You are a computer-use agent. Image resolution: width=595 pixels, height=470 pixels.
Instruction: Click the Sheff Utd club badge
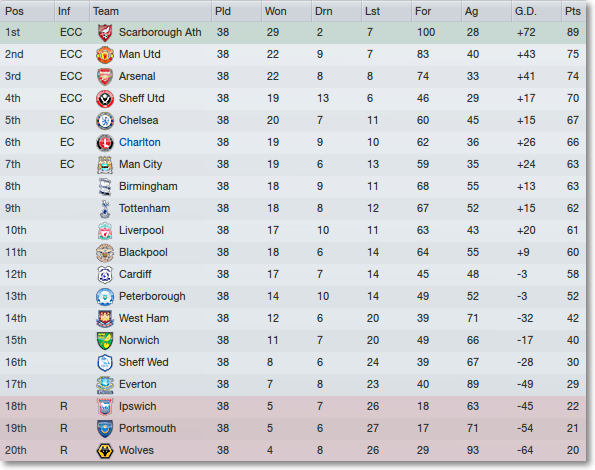pyautogui.click(x=105, y=99)
